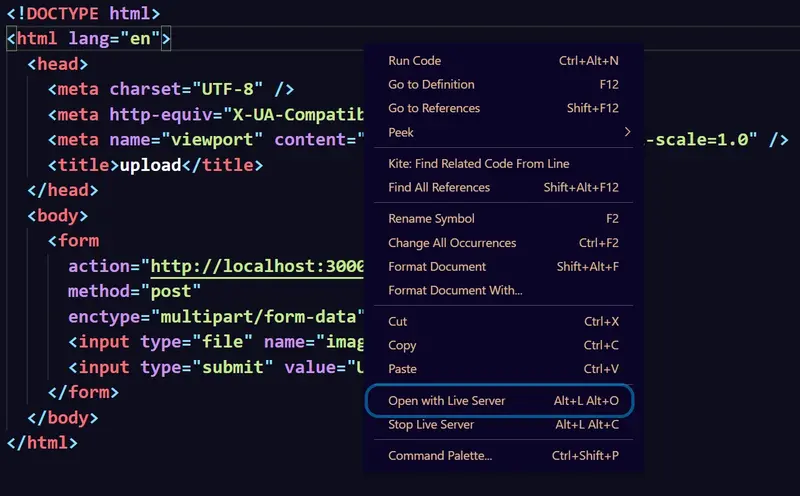This screenshot has height=496, width=800.
Task: Expand the Peek submenu arrow
Action: 627,132
